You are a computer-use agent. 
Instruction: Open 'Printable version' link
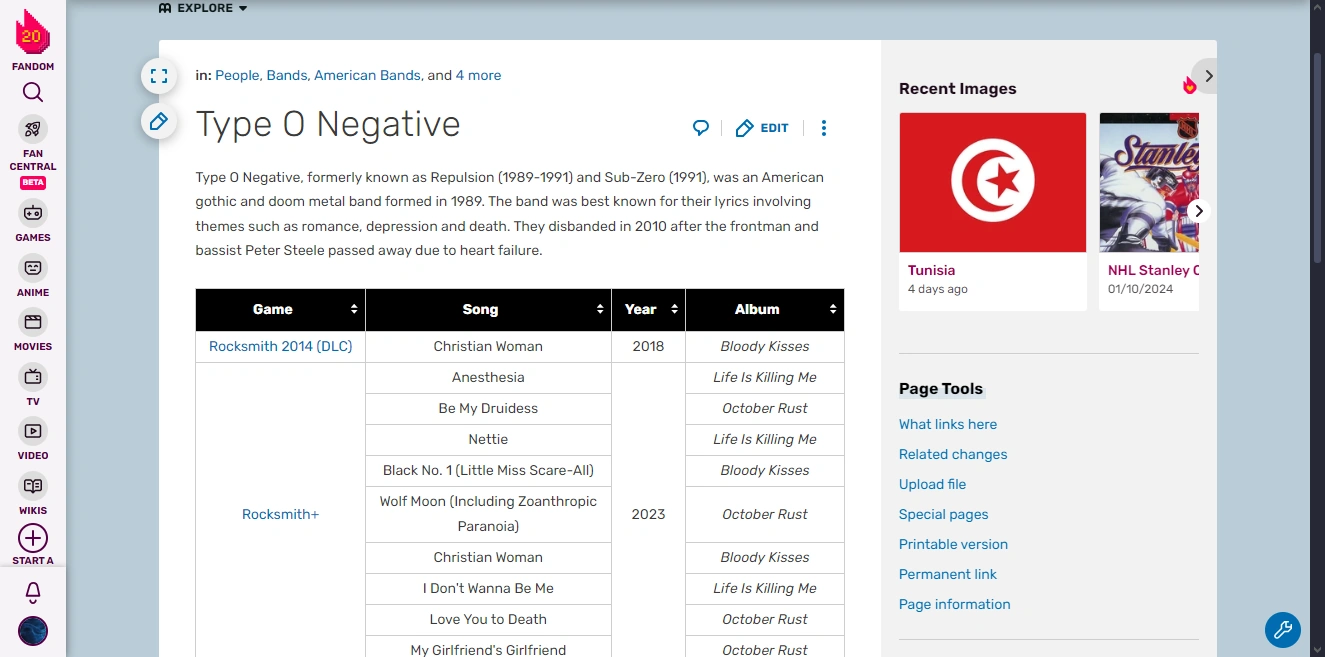click(954, 544)
